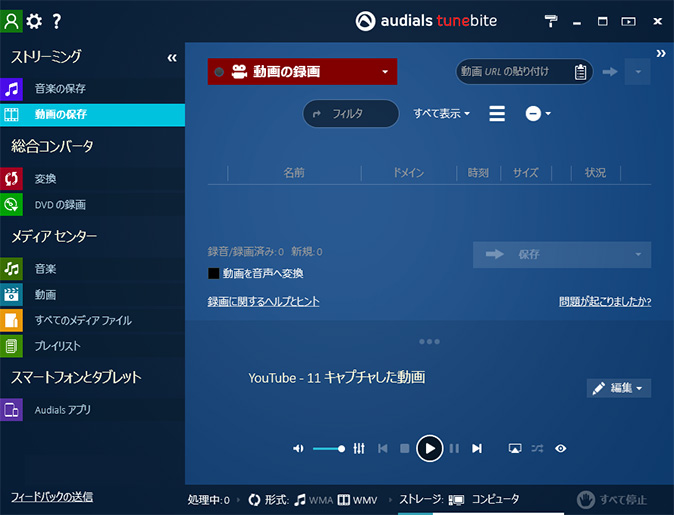Open フィードバックの送信 link
Screen dimensions: 674x515
[52, 497]
